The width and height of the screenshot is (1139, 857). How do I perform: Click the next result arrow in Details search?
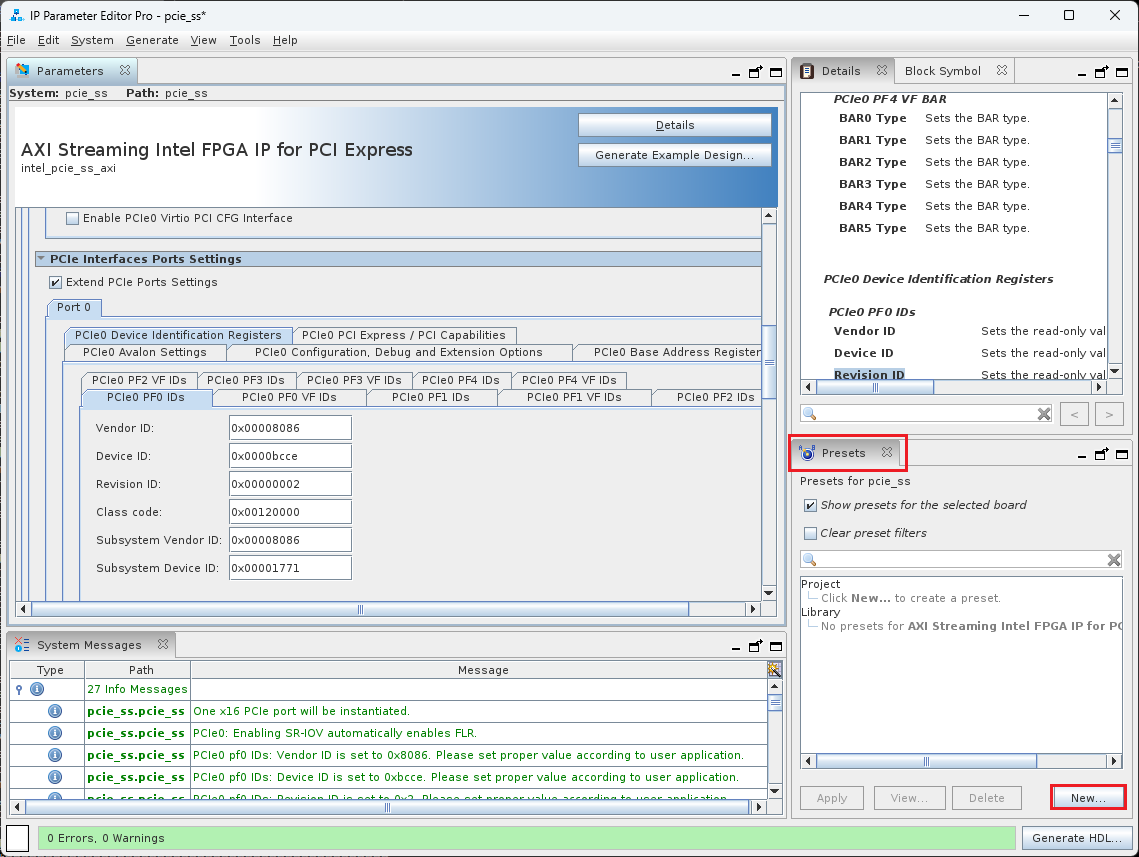(1109, 414)
